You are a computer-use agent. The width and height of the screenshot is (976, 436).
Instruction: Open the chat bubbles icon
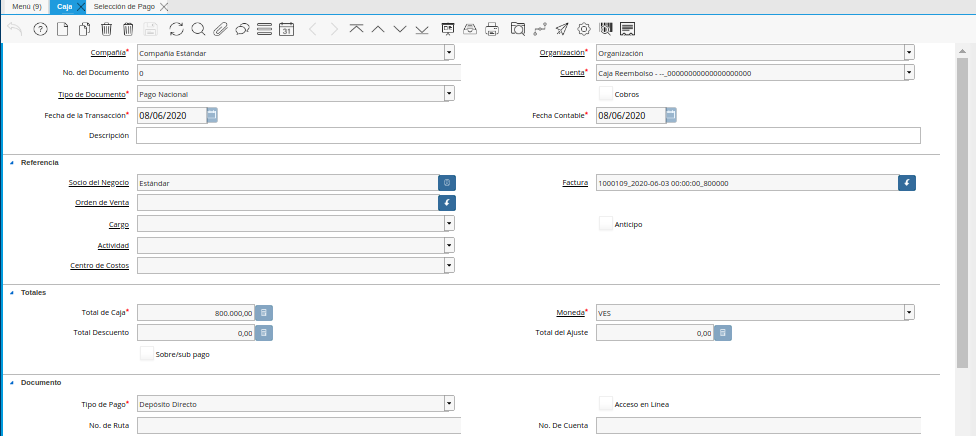click(242, 29)
